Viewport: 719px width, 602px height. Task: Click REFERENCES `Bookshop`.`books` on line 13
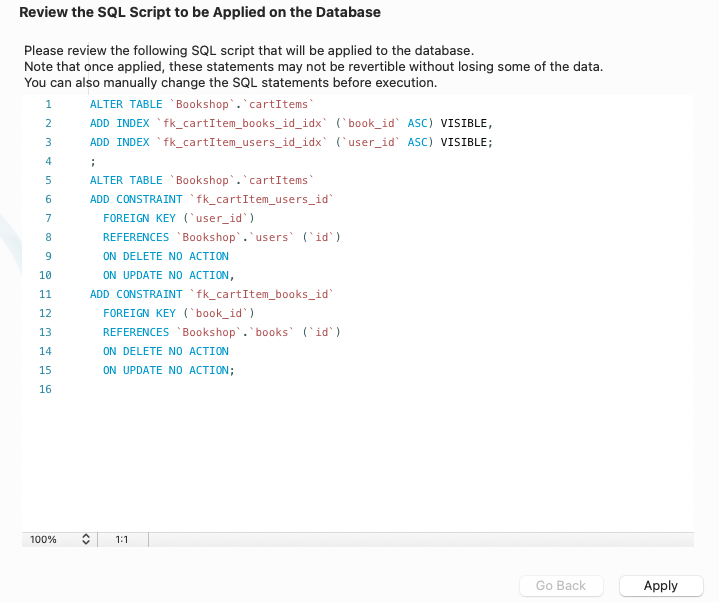pos(221,332)
